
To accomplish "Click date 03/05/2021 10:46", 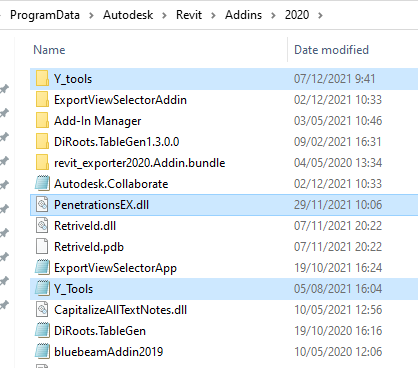I will [338, 121].
